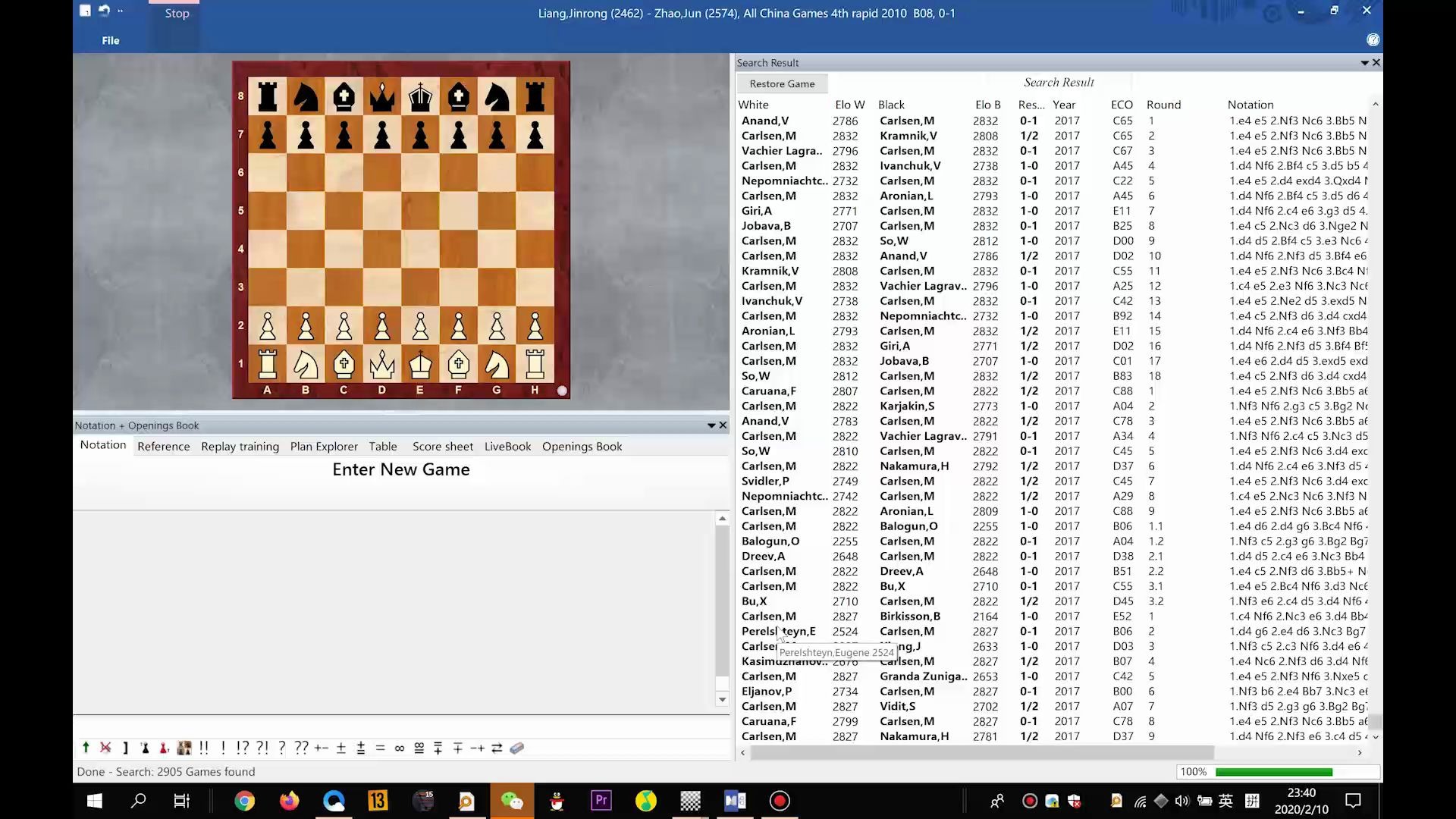
Task: Click the green up-arrow promote variation icon
Action: tap(86, 748)
